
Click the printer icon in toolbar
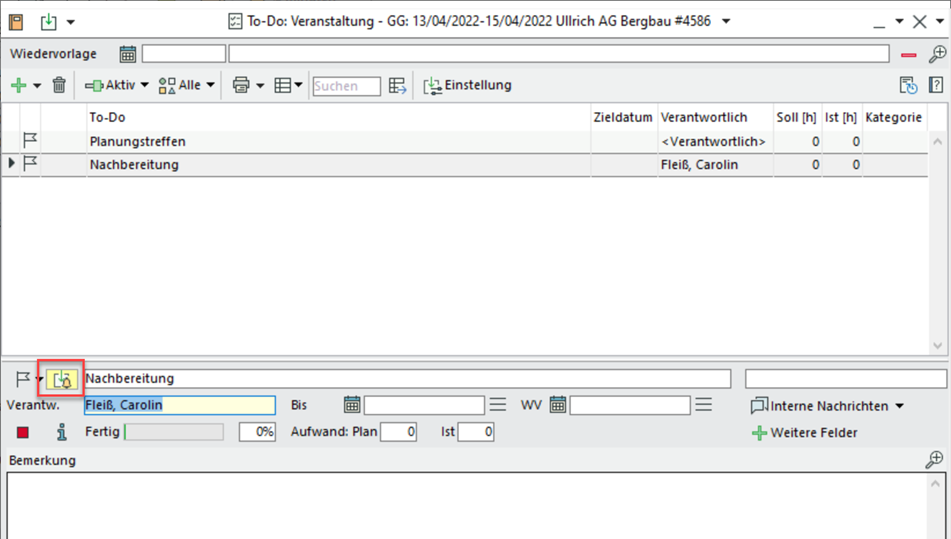pyautogui.click(x=240, y=86)
